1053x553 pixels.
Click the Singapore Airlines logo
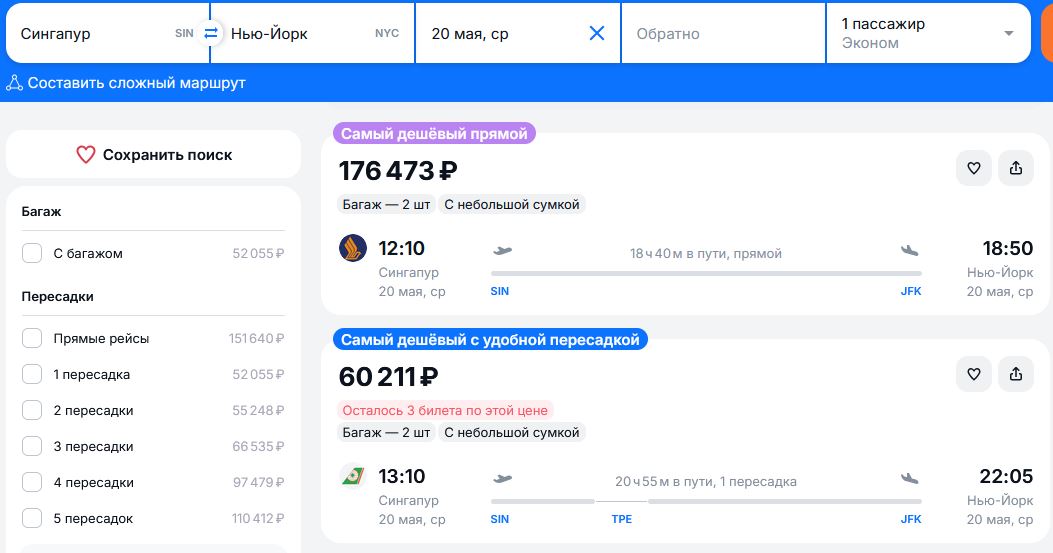(353, 248)
